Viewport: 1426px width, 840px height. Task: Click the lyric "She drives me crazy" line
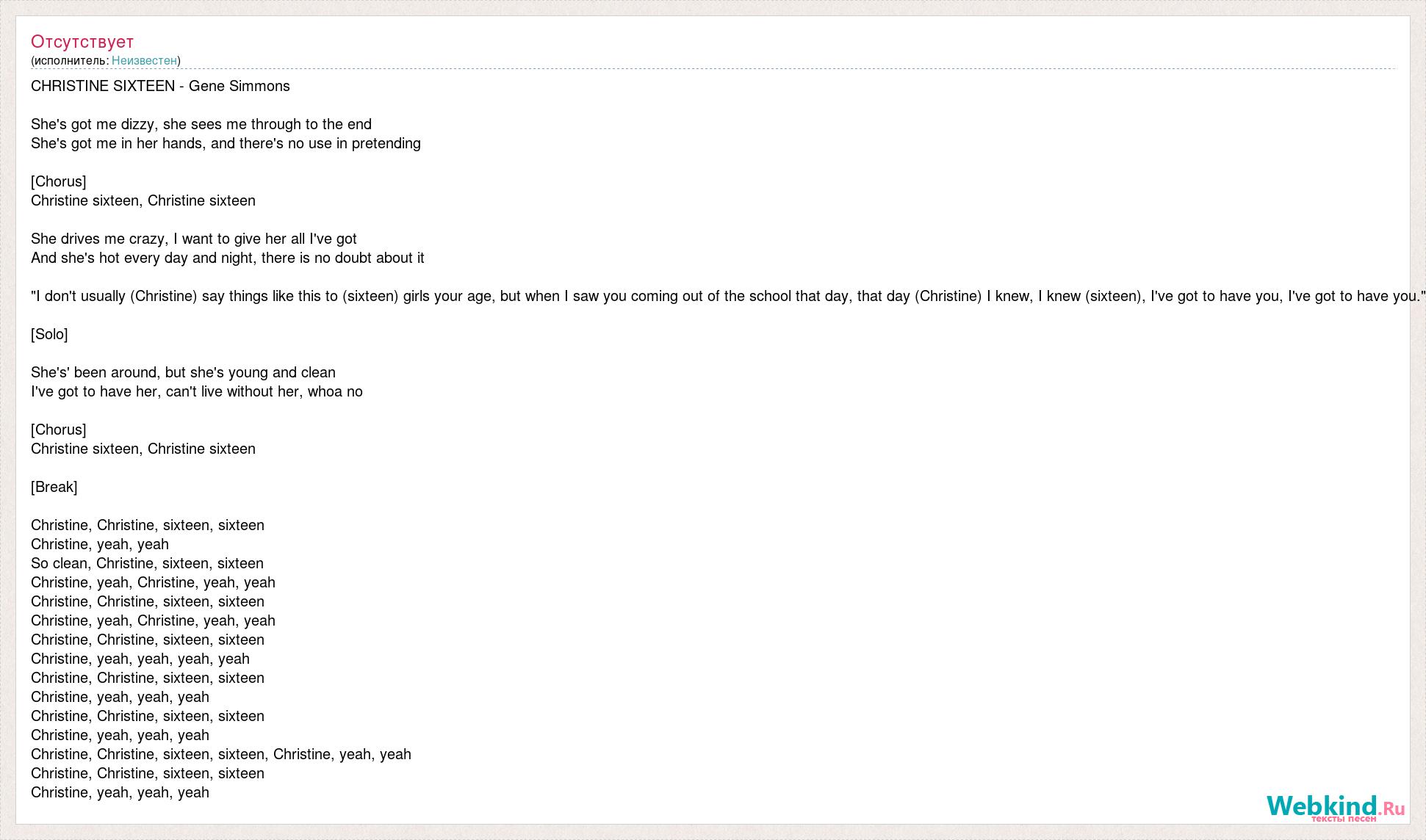(194, 239)
